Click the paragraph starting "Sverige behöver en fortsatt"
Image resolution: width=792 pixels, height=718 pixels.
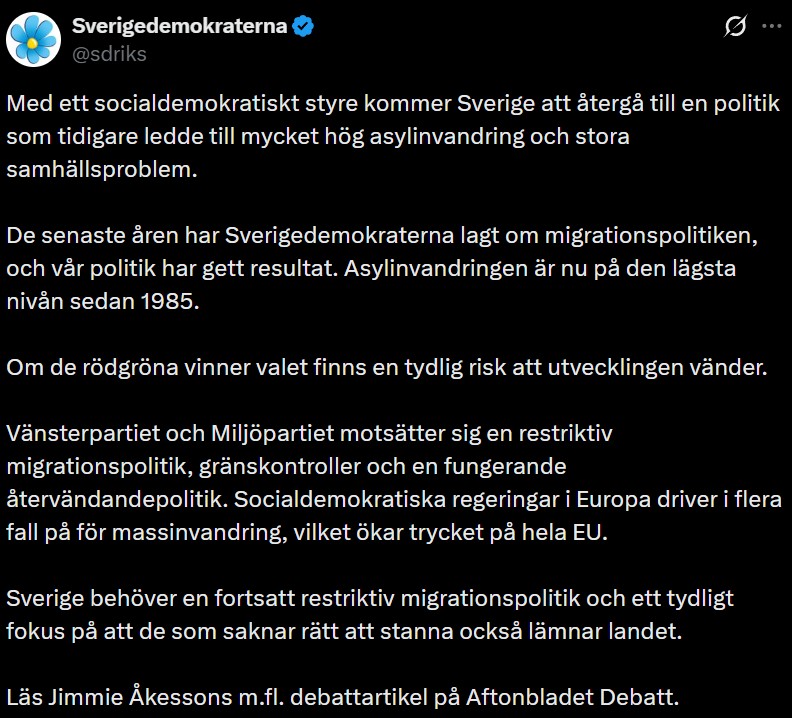coord(370,613)
